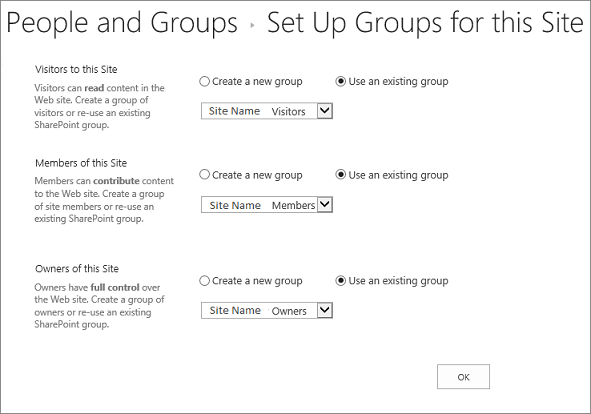Select Create a new group for Owners

coord(204,281)
